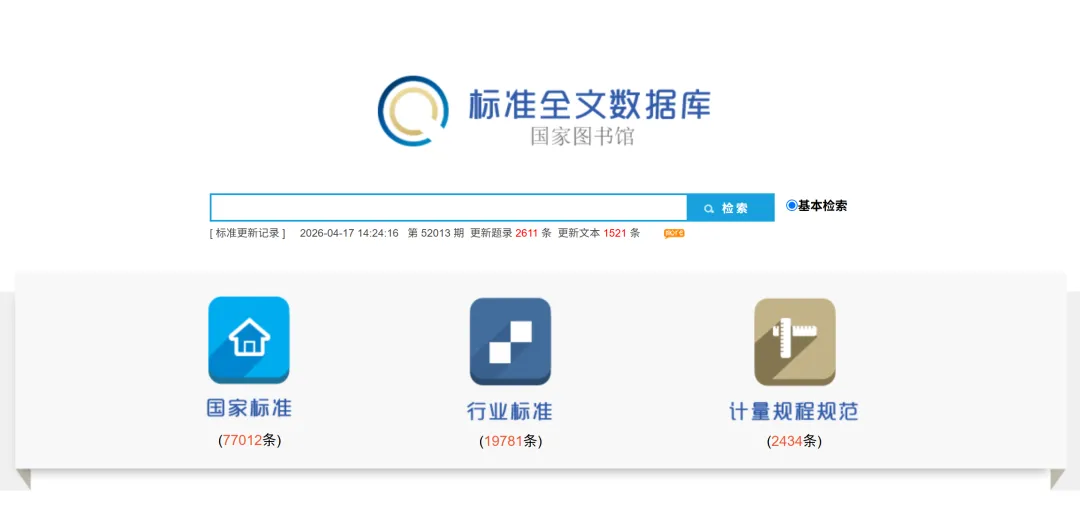Click the update timestamp 2026-04-17 14:24:16
This screenshot has width=1080, height=530.
[349, 233]
